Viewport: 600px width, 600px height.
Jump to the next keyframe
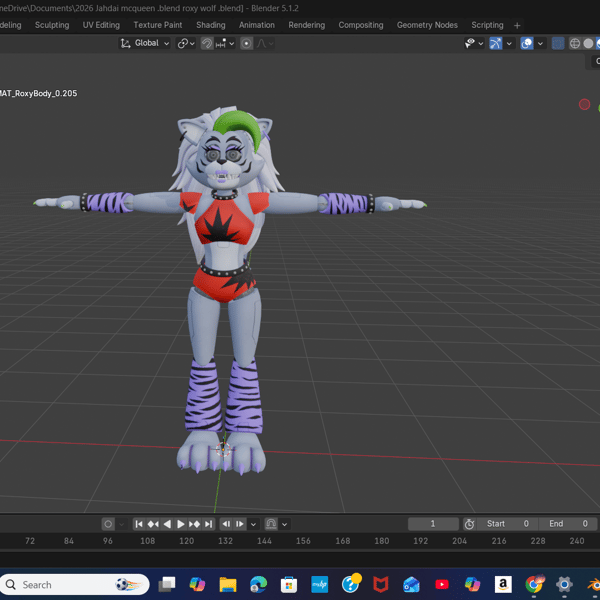(x=194, y=524)
